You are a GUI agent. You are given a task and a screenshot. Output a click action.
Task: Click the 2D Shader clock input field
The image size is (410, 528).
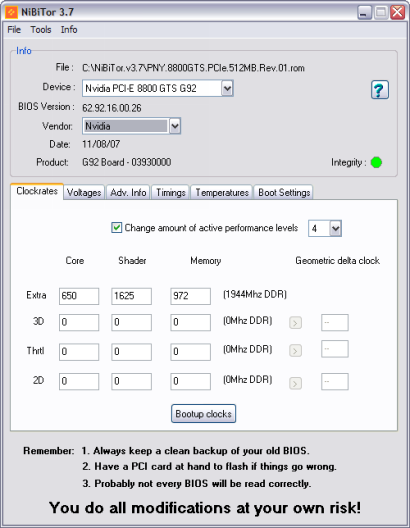coord(131,382)
